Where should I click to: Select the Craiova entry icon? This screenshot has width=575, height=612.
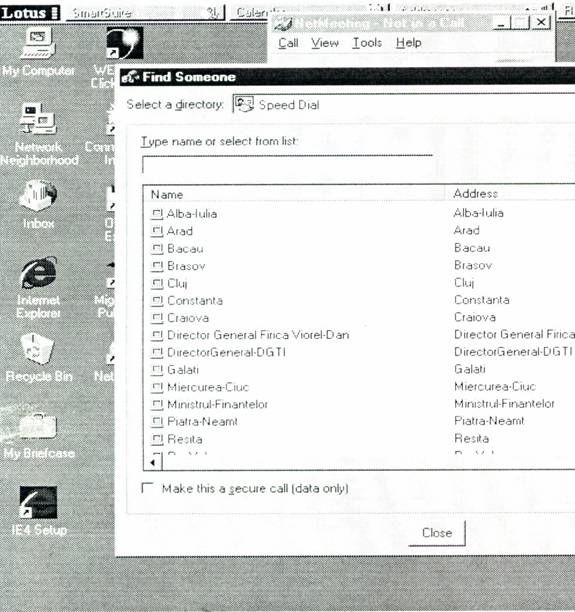157,318
